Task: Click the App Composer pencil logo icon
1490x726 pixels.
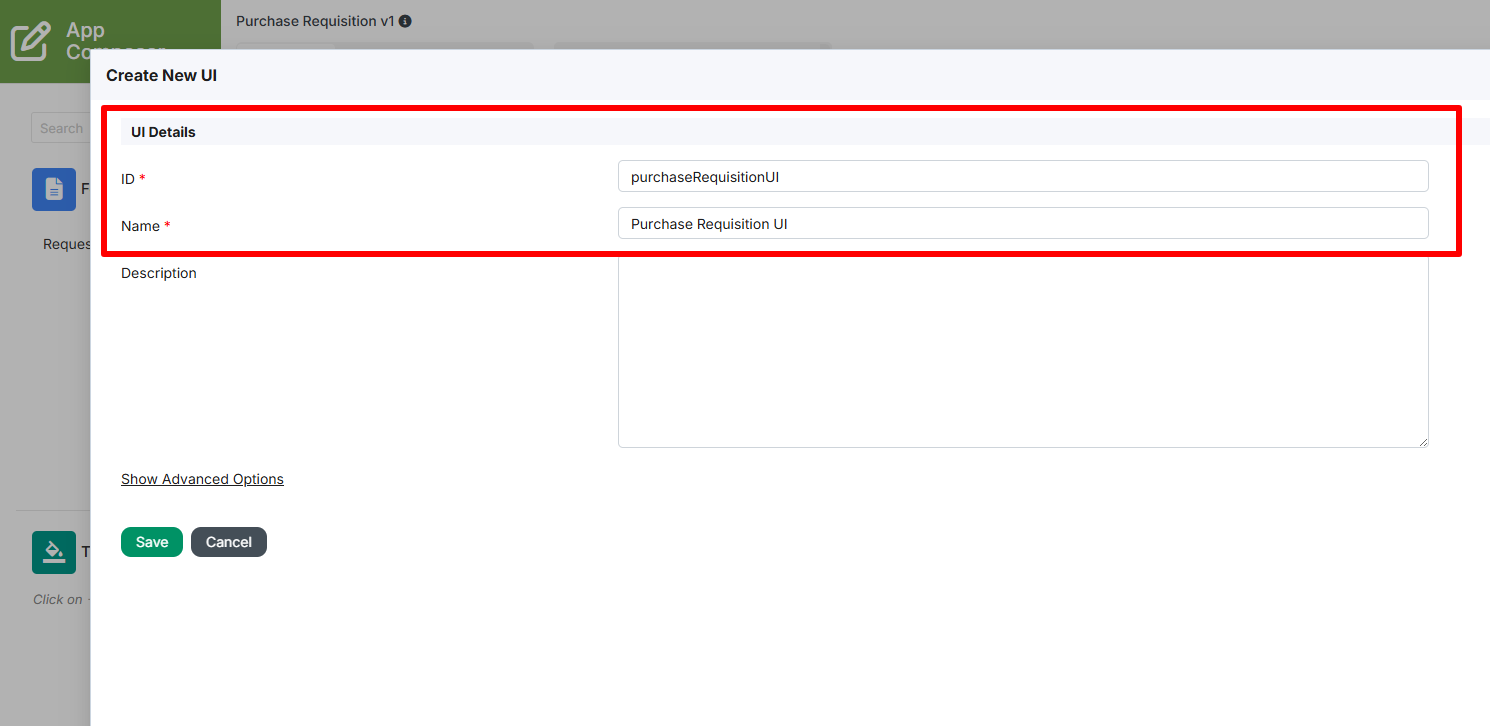Action: point(30,40)
